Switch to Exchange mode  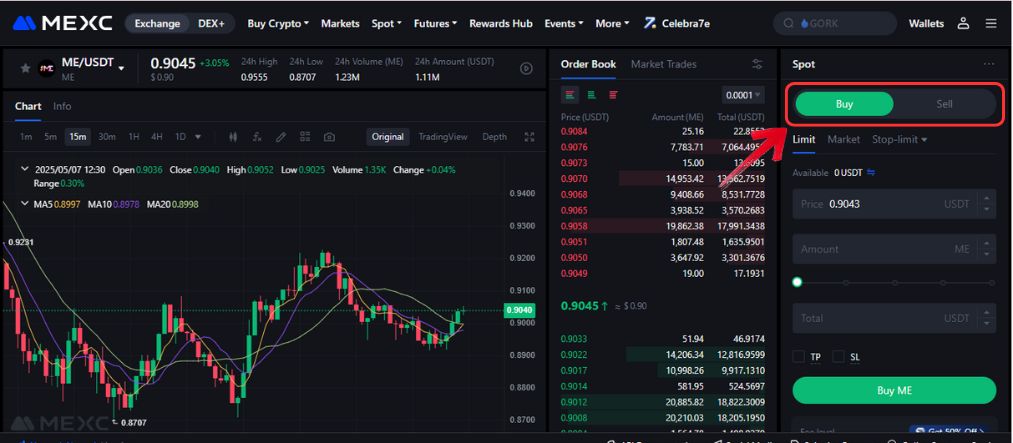[157, 23]
